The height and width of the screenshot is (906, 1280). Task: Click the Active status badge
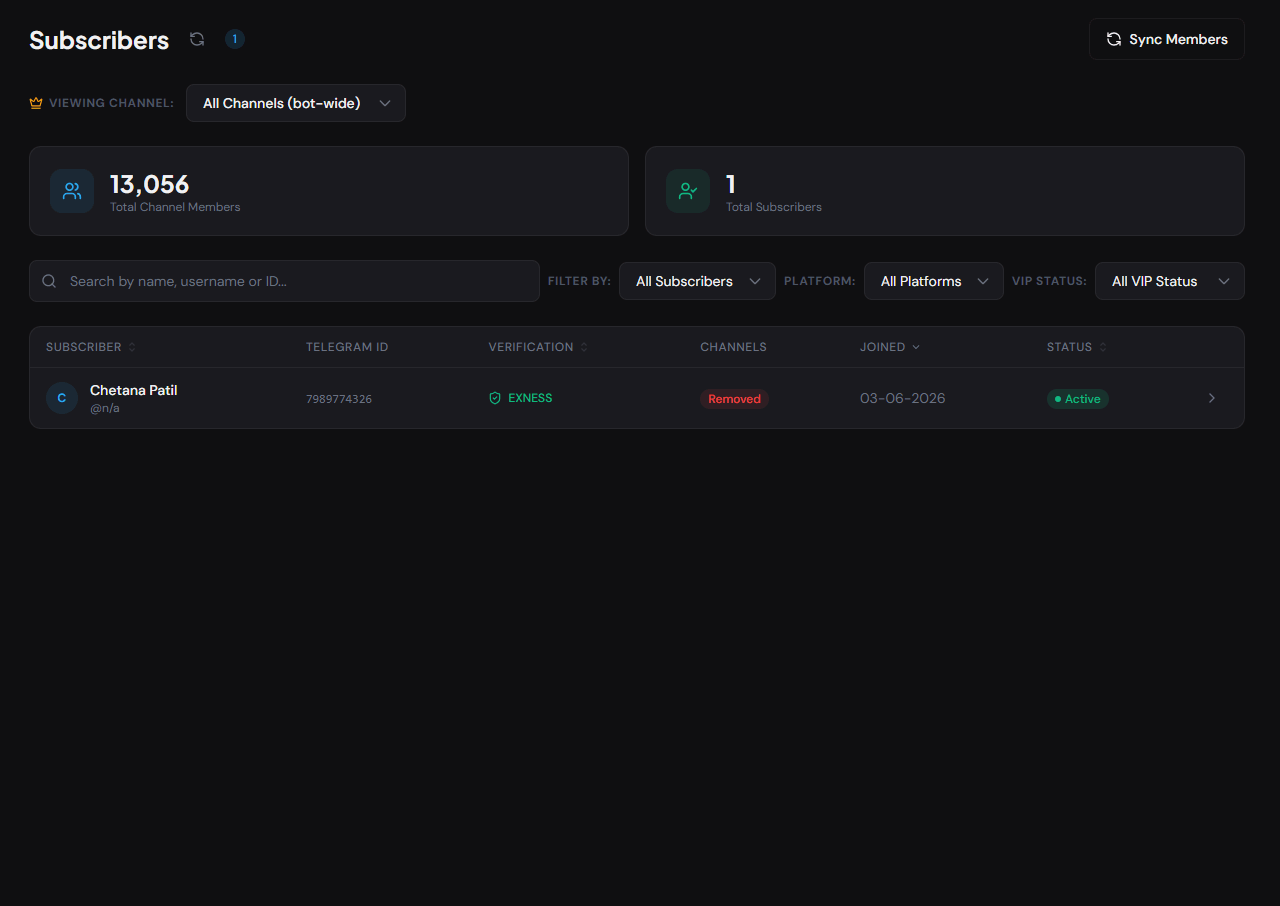coord(1078,399)
